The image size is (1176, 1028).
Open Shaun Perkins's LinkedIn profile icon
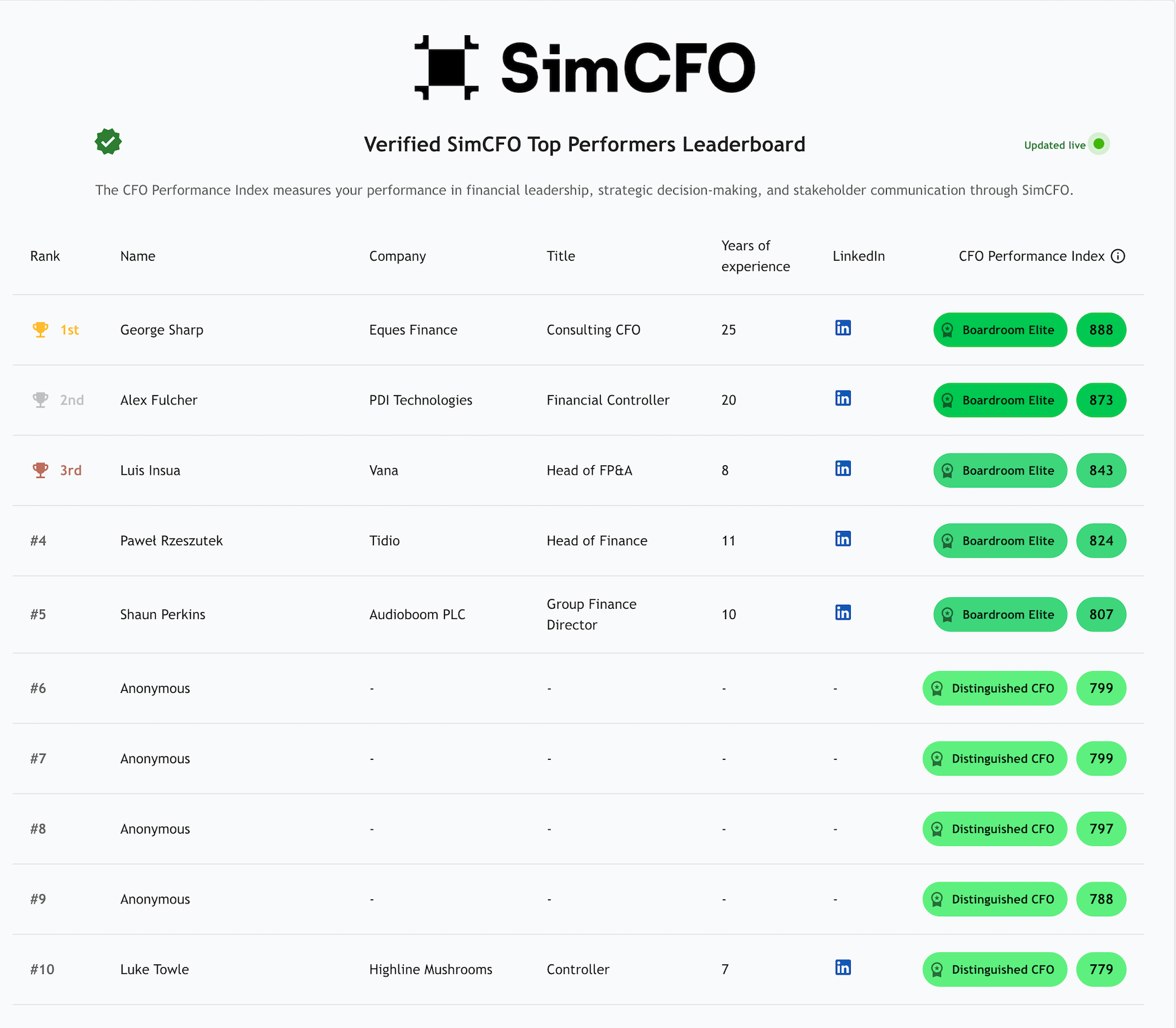[x=843, y=613]
